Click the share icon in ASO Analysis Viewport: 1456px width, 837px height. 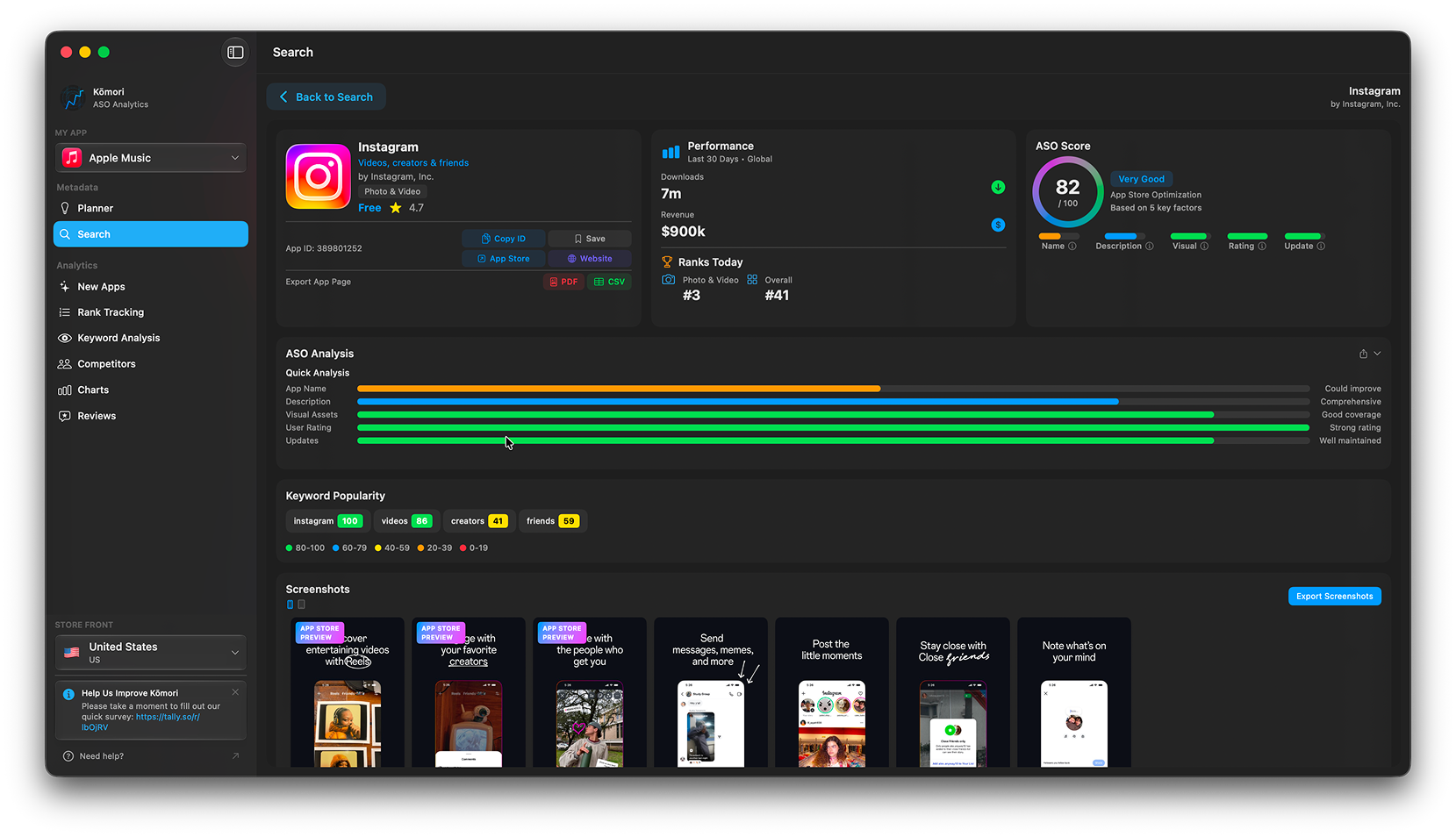point(1363,354)
